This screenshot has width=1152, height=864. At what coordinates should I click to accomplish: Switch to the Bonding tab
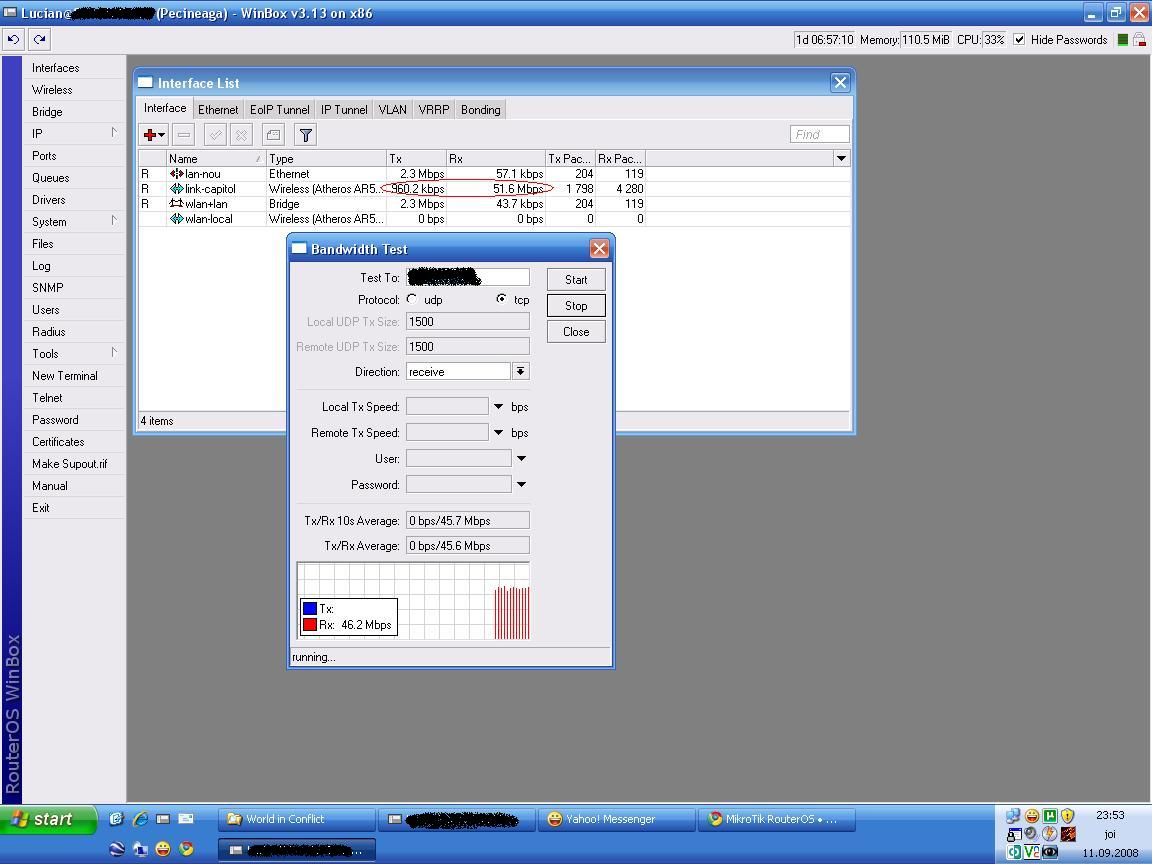480,109
